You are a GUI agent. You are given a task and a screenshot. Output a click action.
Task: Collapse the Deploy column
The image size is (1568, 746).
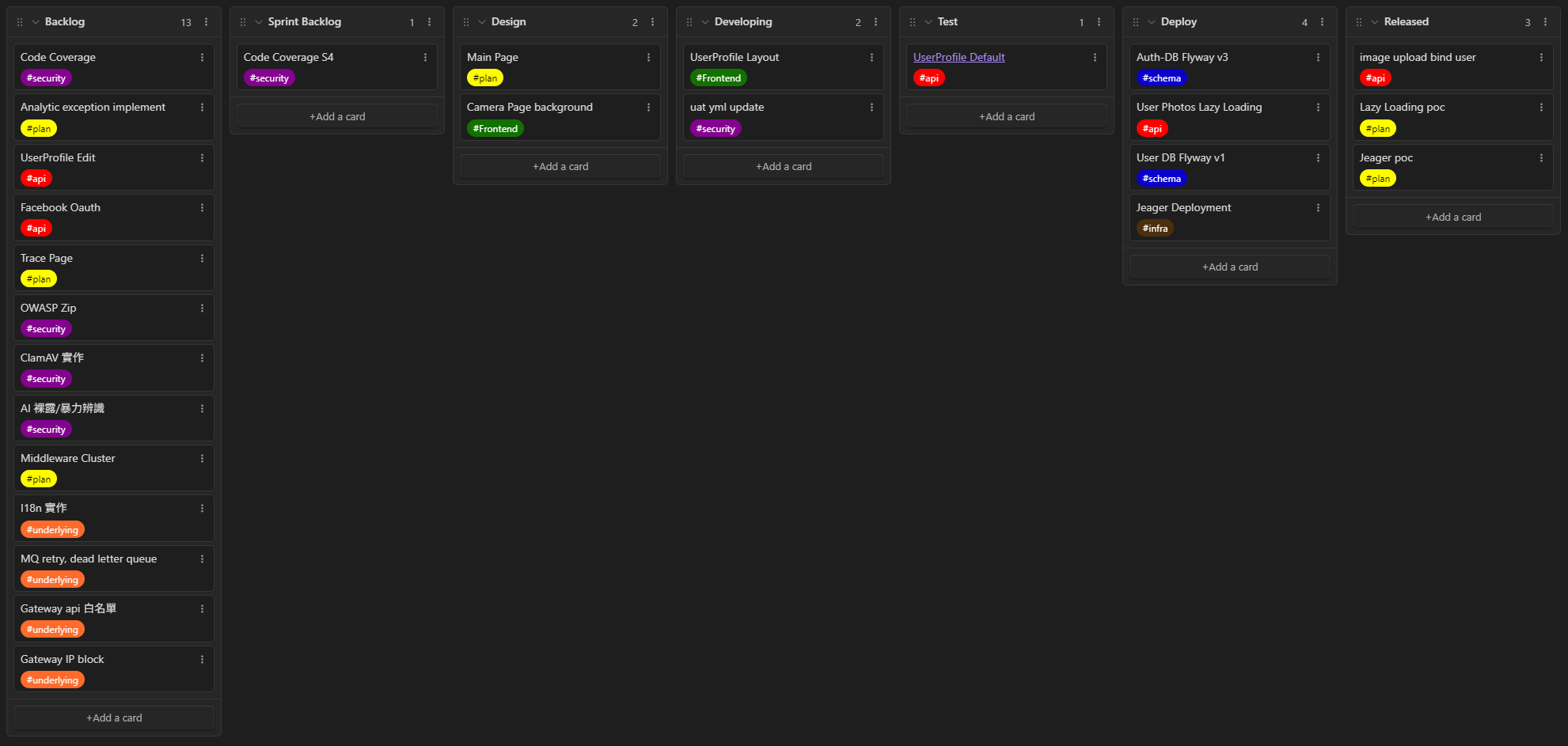(x=1152, y=22)
